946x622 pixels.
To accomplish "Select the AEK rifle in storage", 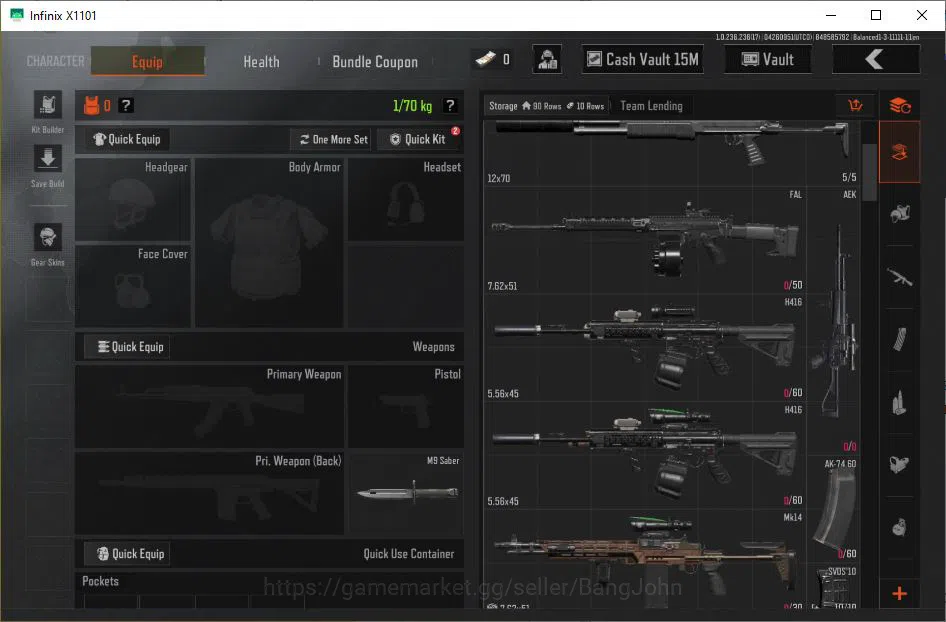I will [834, 321].
